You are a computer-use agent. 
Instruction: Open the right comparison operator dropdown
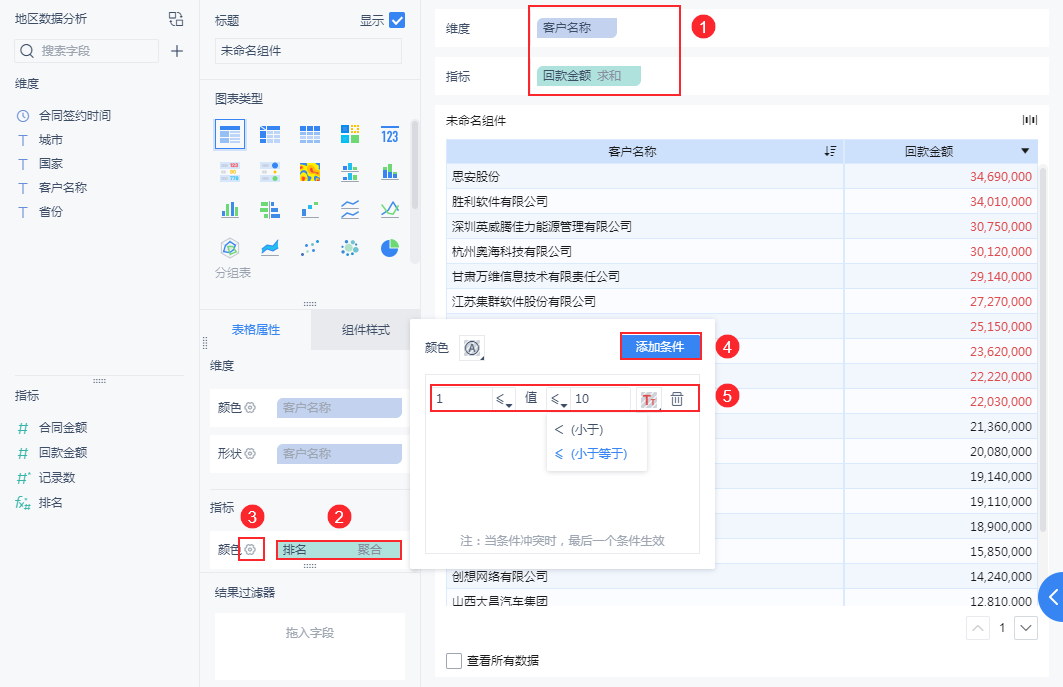pyautogui.click(x=559, y=399)
